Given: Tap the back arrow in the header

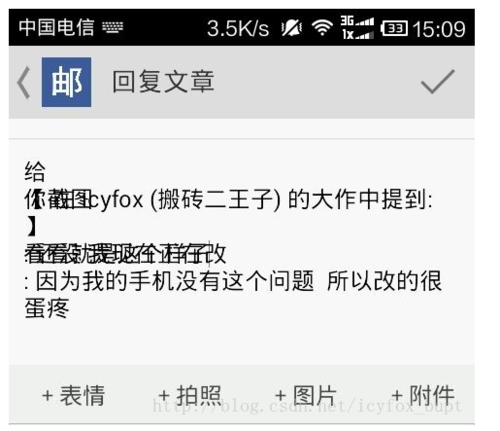Looking at the screenshot, I should coord(24,83).
